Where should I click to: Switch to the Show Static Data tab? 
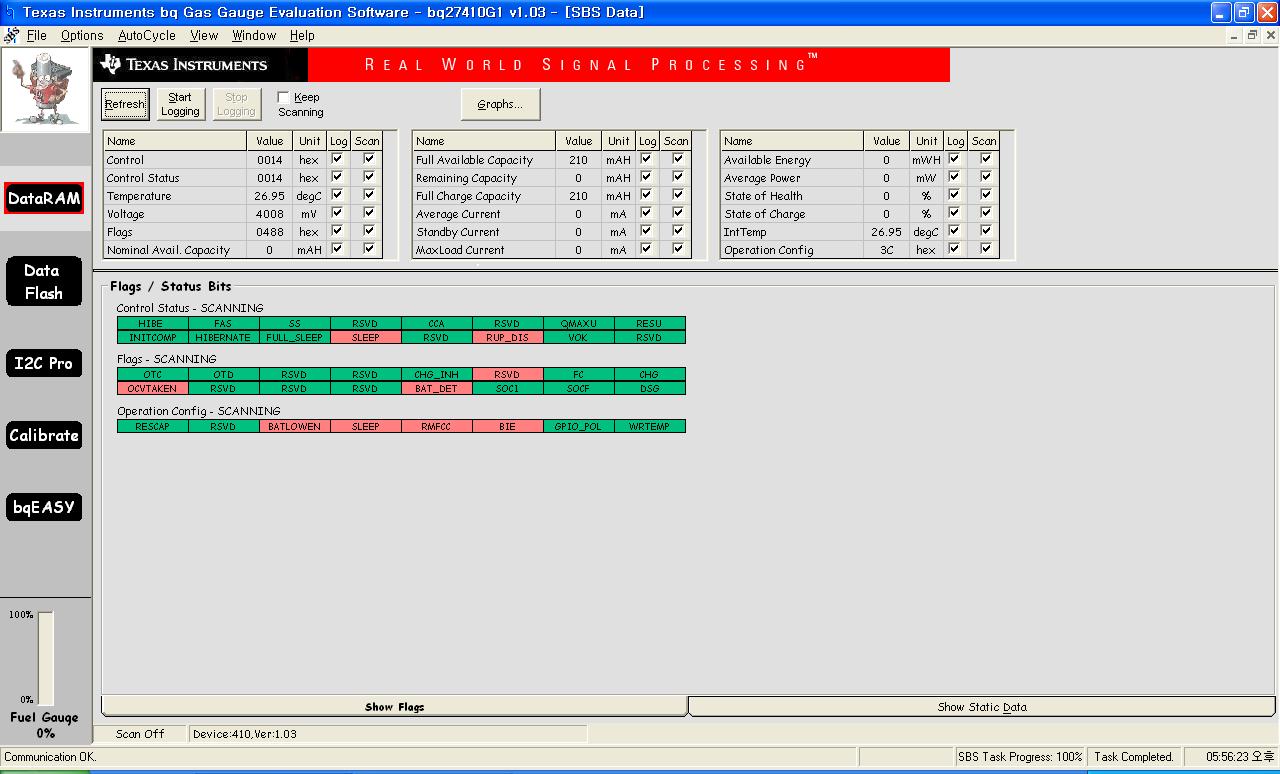click(x=982, y=706)
